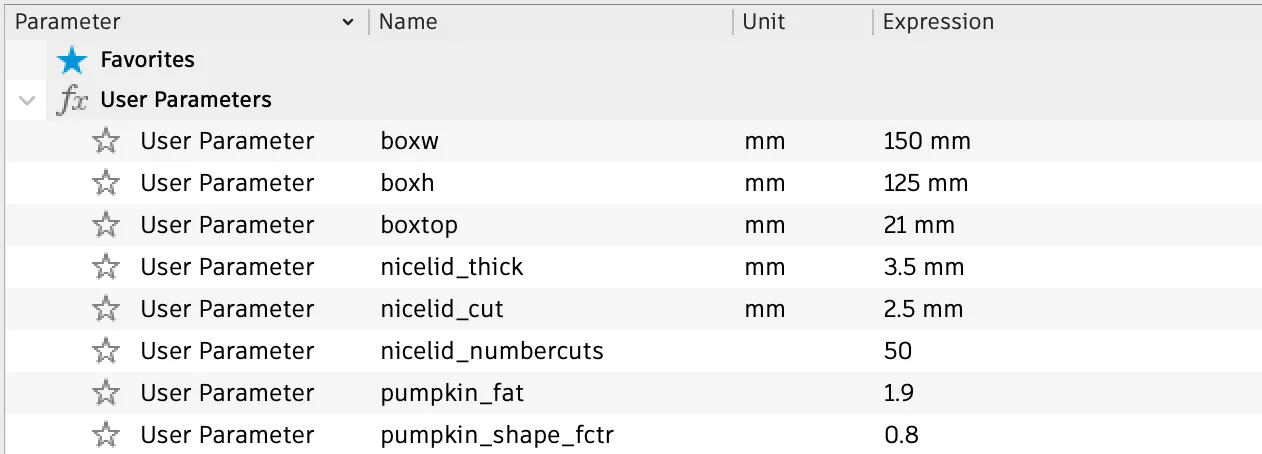Edit the boxw expression 150 mm

coord(927,141)
